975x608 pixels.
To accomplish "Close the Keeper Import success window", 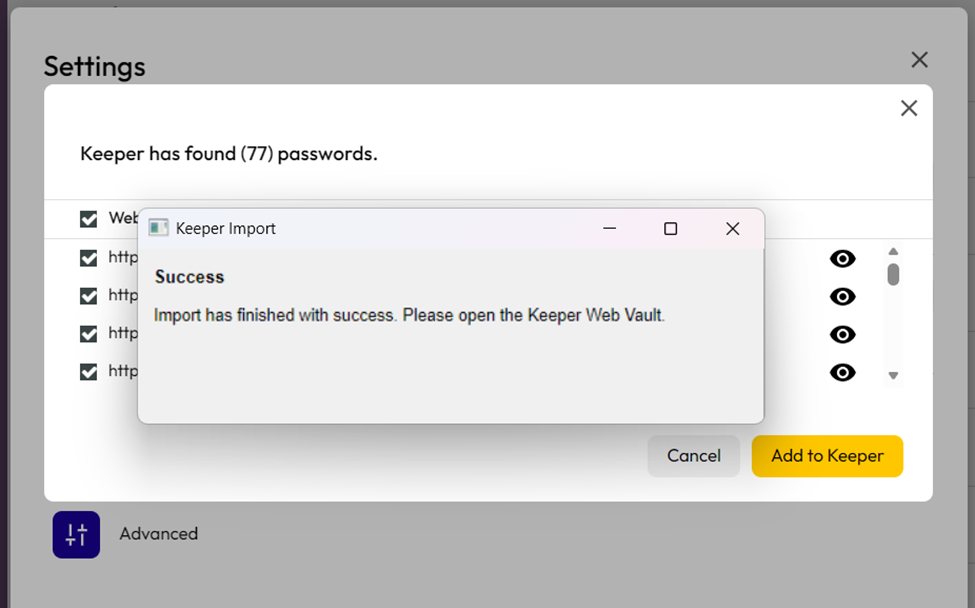I will [732, 229].
